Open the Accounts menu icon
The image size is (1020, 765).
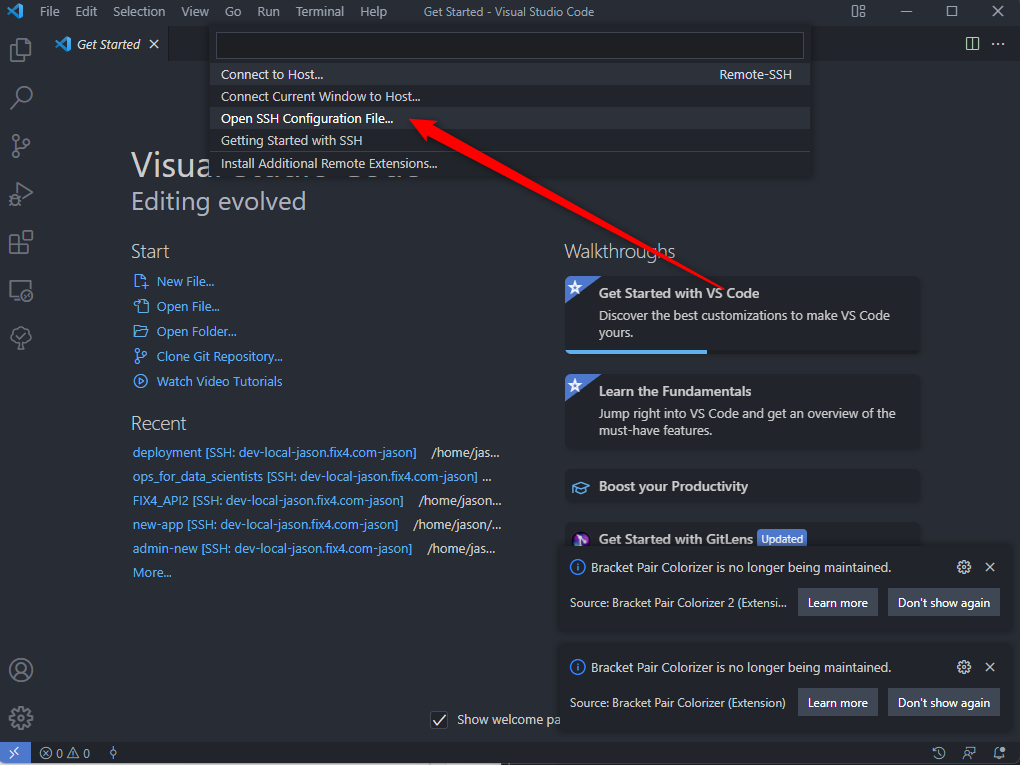(x=21, y=670)
